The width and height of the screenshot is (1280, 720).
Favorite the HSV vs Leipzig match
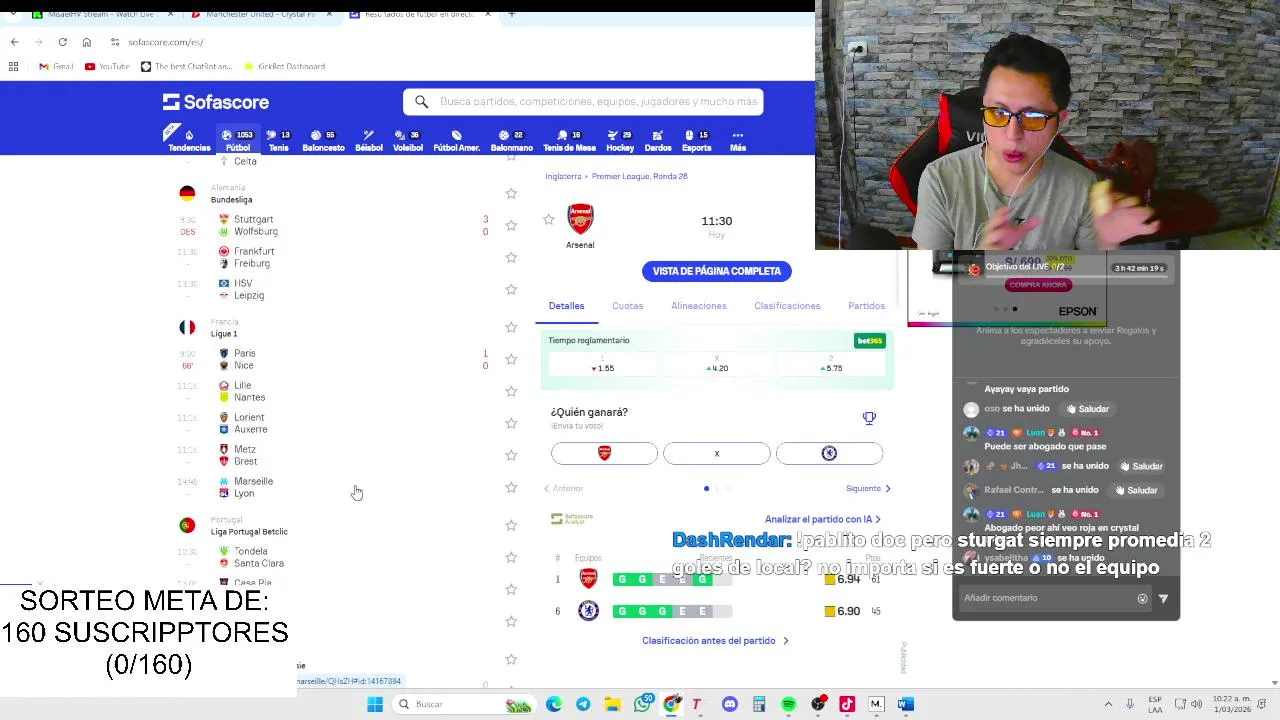point(511,289)
